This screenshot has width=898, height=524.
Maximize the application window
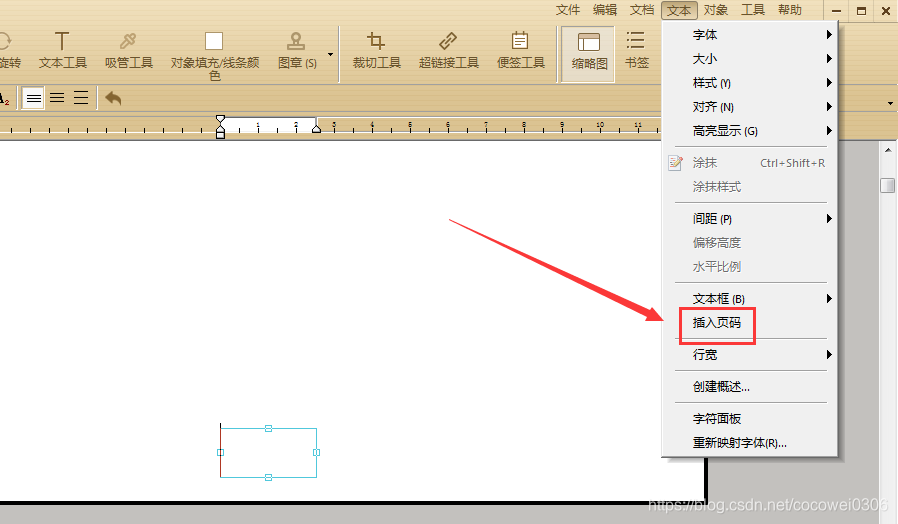pyautogui.click(x=861, y=10)
